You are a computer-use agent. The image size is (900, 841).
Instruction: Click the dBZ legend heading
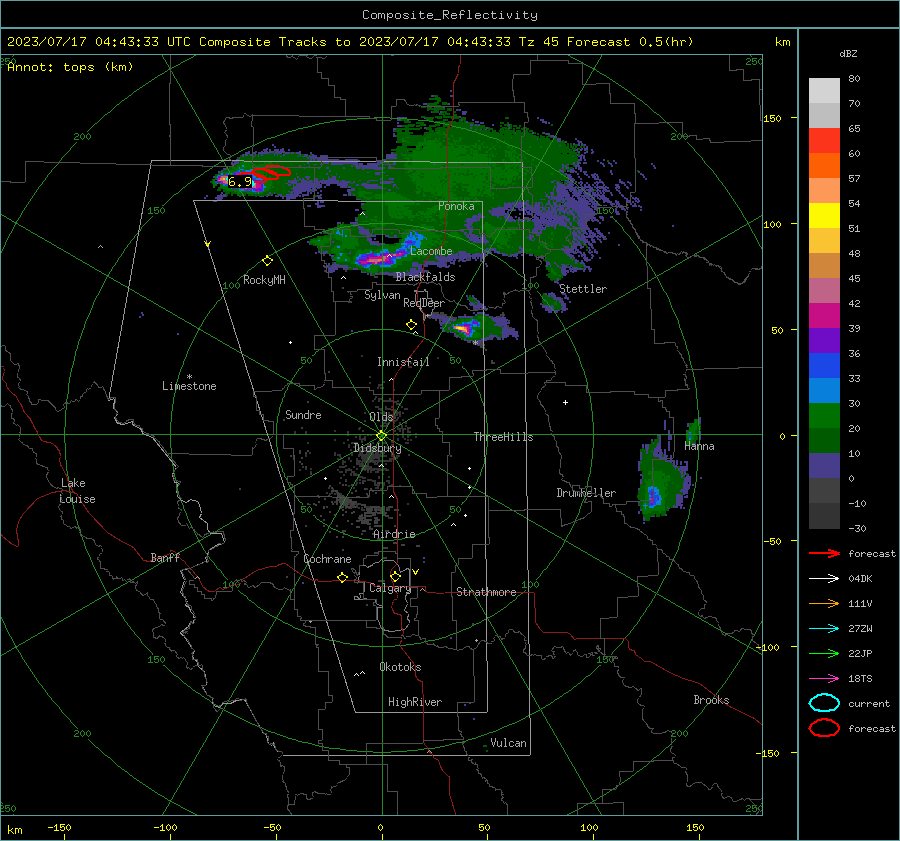point(848,54)
